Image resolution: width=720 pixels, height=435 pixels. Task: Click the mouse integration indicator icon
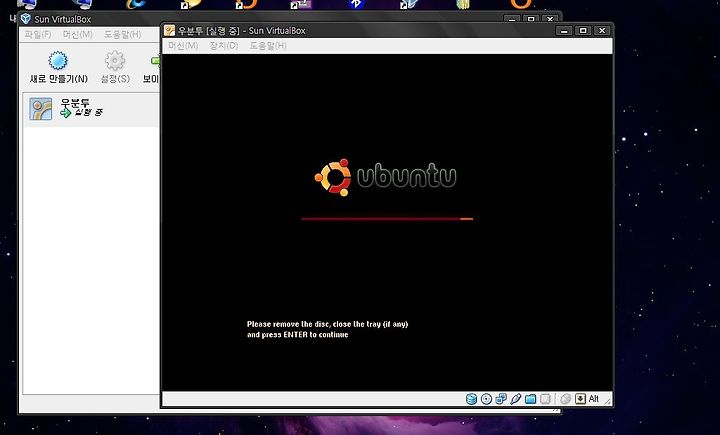click(566, 399)
